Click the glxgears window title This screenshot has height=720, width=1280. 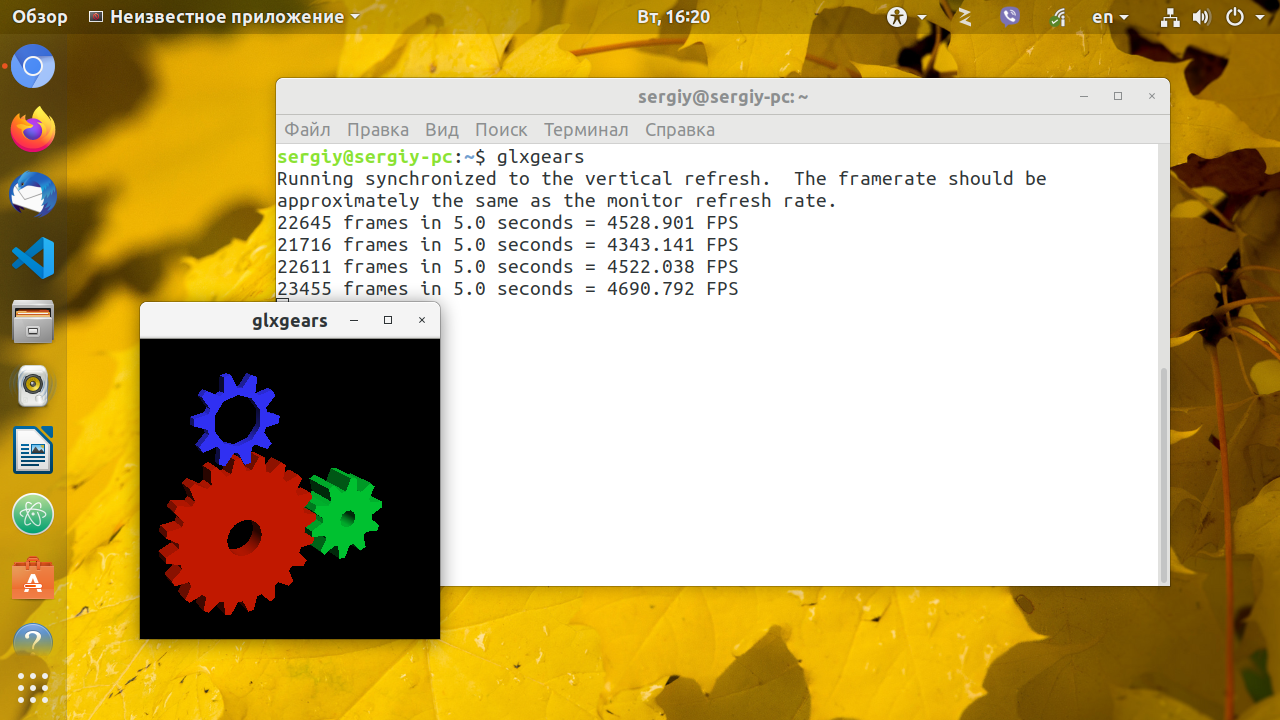pyautogui.click(x=290, y=321)
